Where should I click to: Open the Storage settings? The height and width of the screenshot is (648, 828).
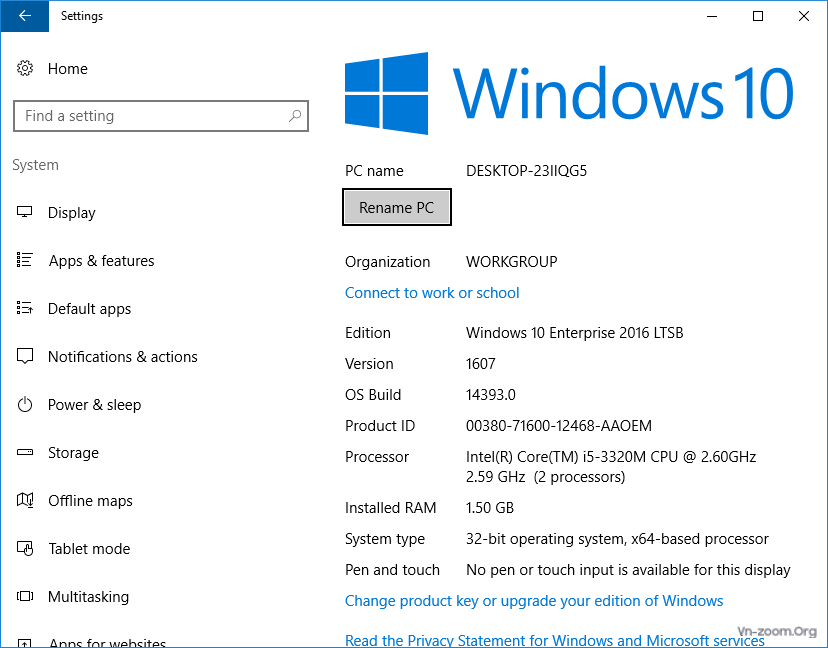click(73, 453)
